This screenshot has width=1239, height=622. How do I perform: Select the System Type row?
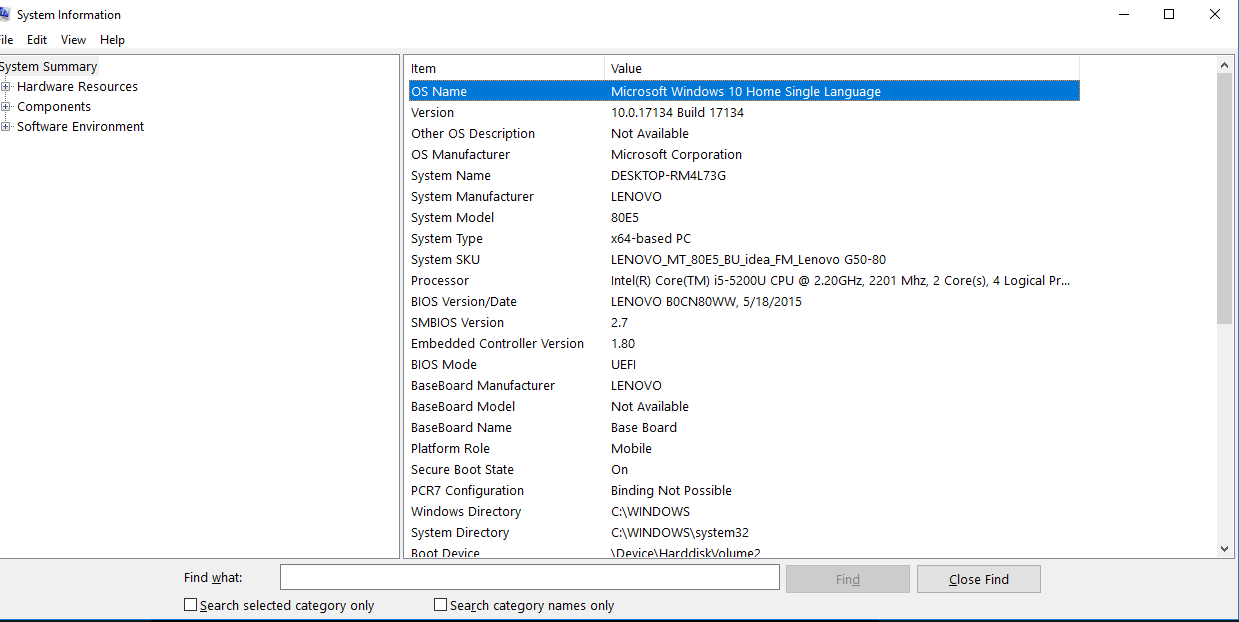(x=744, y=239)
